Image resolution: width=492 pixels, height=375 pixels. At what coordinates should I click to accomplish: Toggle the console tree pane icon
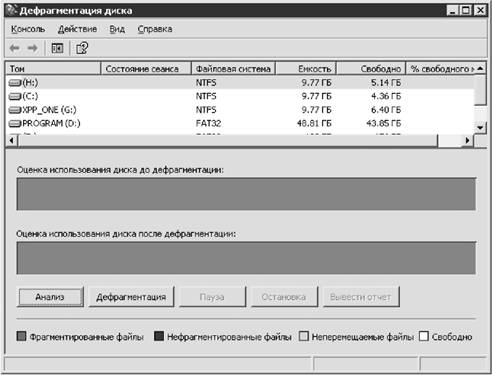coord(57,48)
